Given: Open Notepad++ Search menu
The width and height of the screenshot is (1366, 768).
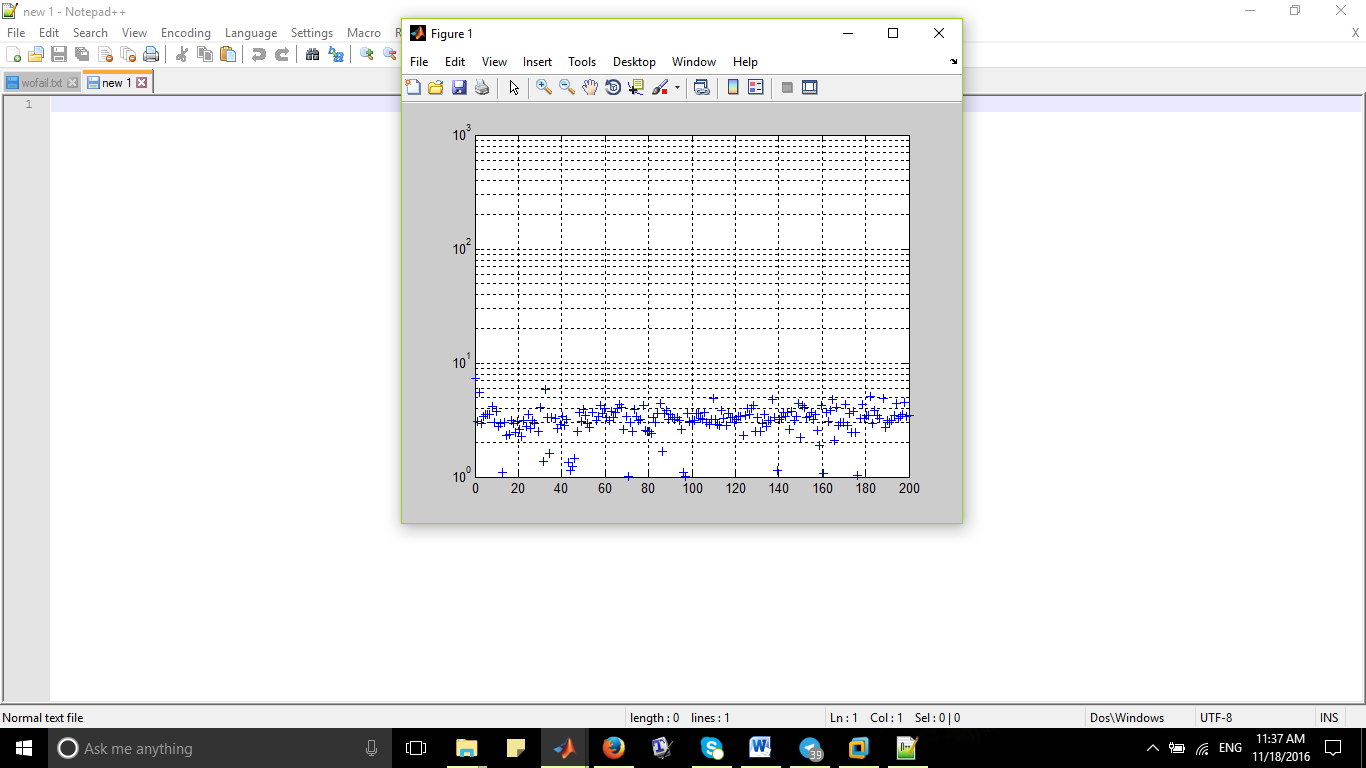Looking at the screenshot, I should [90, 33].
